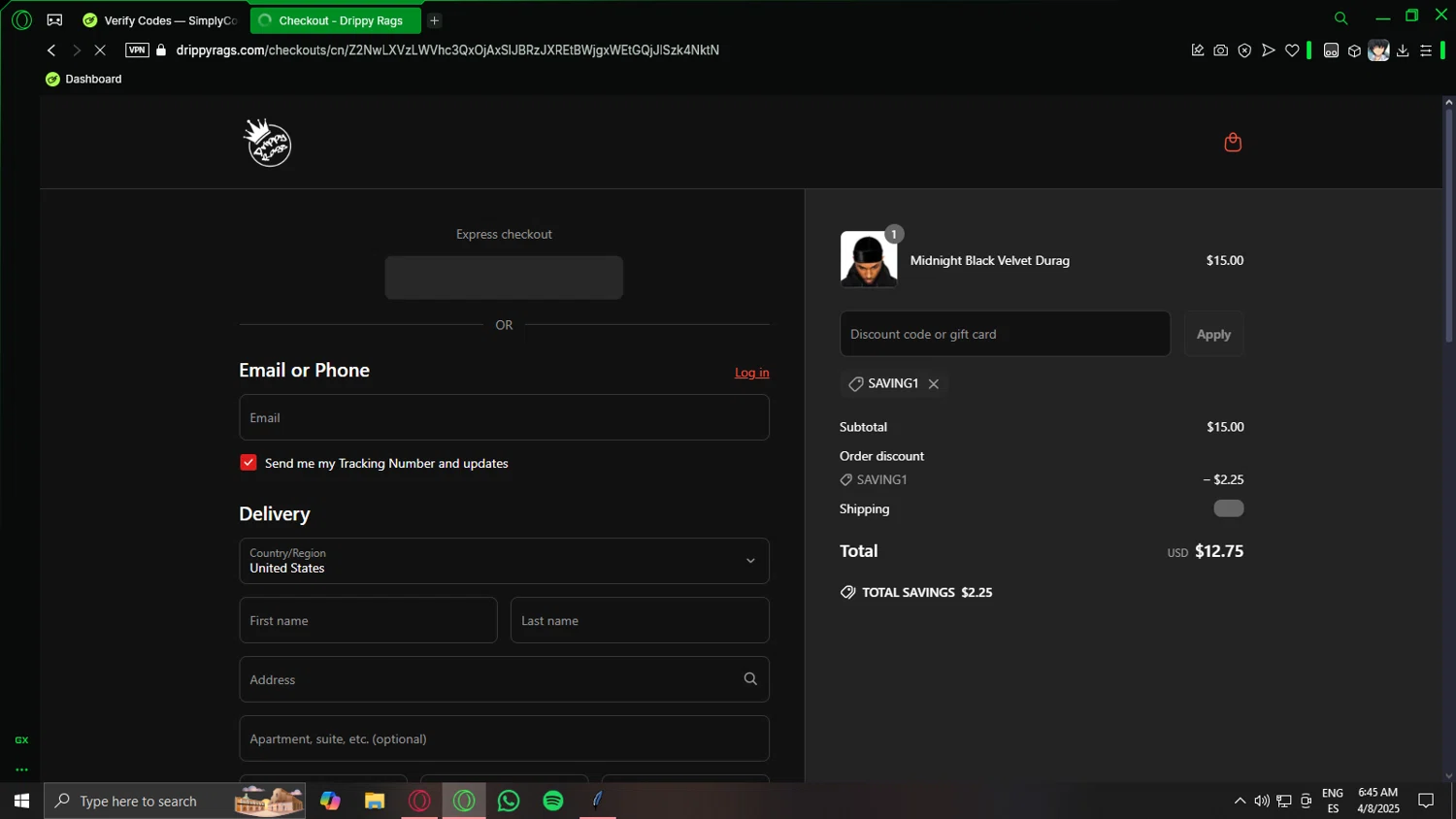Uncheck Send me my Tracking Number checkbox
The image size is (1456, 819).
coord(248,463)
